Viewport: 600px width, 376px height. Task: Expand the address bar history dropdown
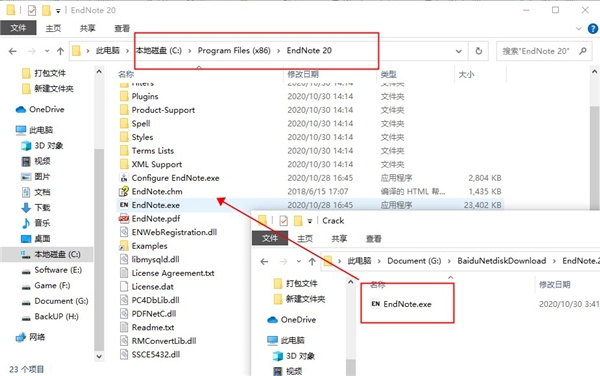click(458, 51)
